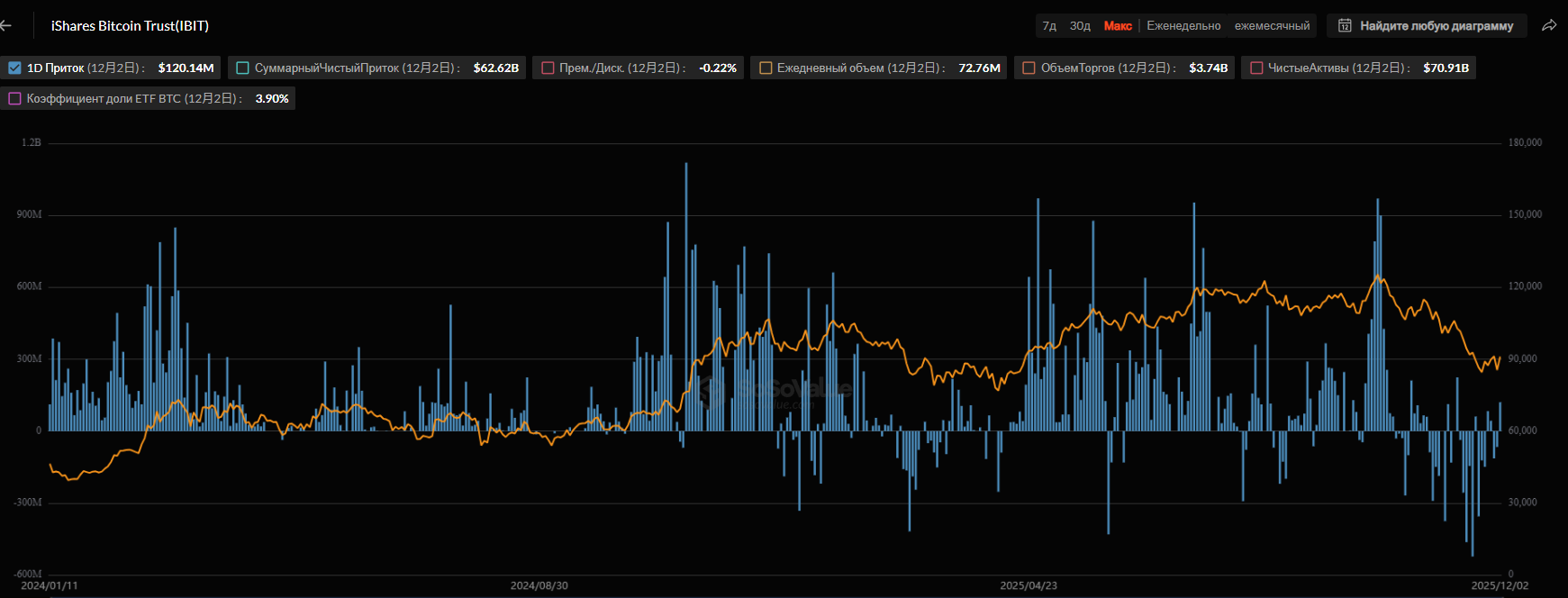Click the 2024/08/30 date label on axis
The width and height of the screenshot is (1568, 598).
pyautogui.click(x=539, y=585)
